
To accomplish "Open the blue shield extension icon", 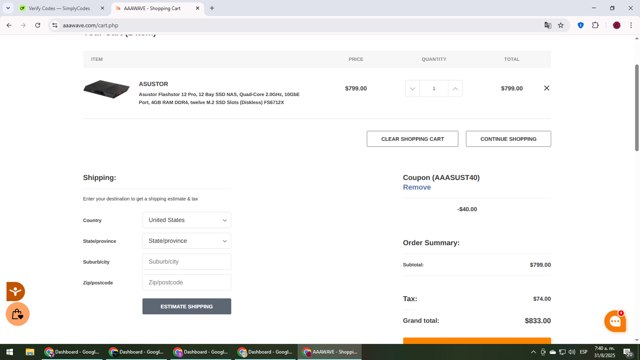I will click(580, 25).
